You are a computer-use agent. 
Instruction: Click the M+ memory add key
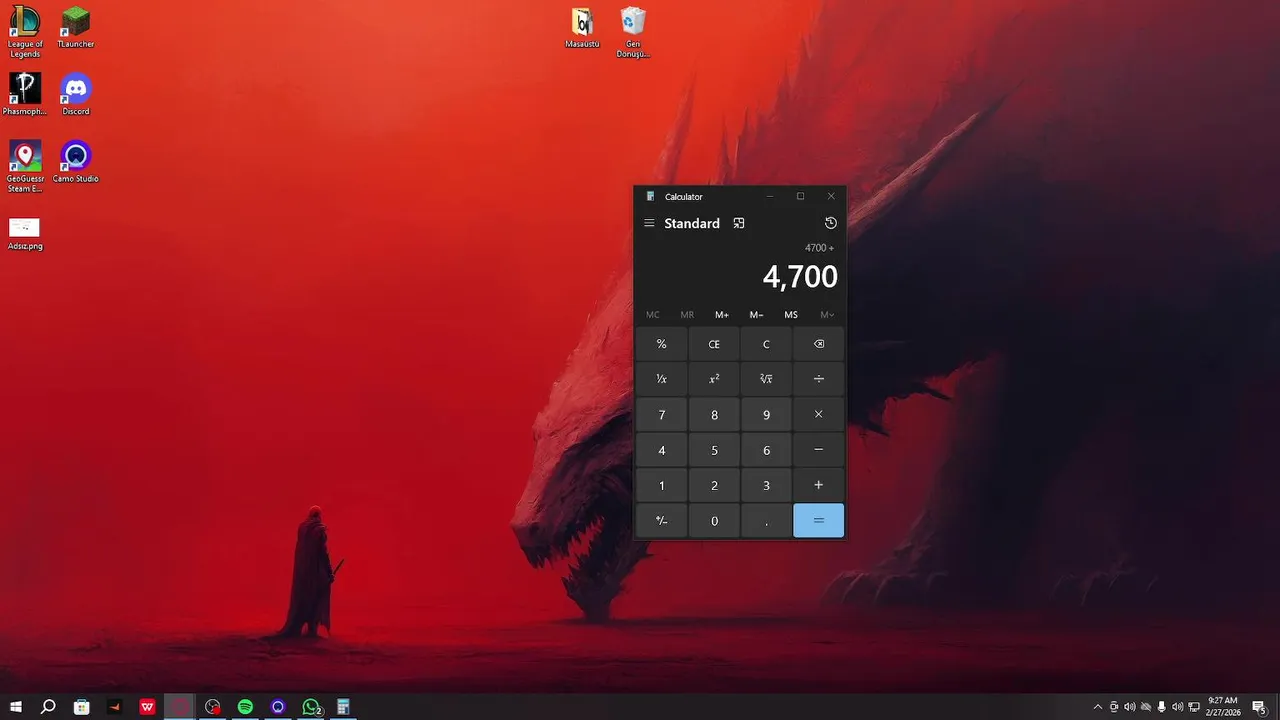tap(722, 315)
